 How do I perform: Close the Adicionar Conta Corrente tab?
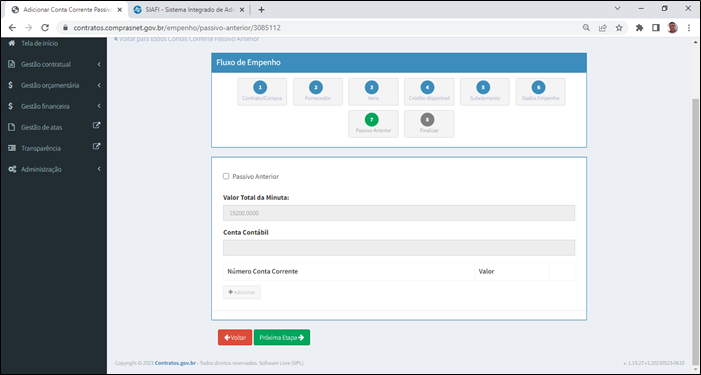(119, 9)
